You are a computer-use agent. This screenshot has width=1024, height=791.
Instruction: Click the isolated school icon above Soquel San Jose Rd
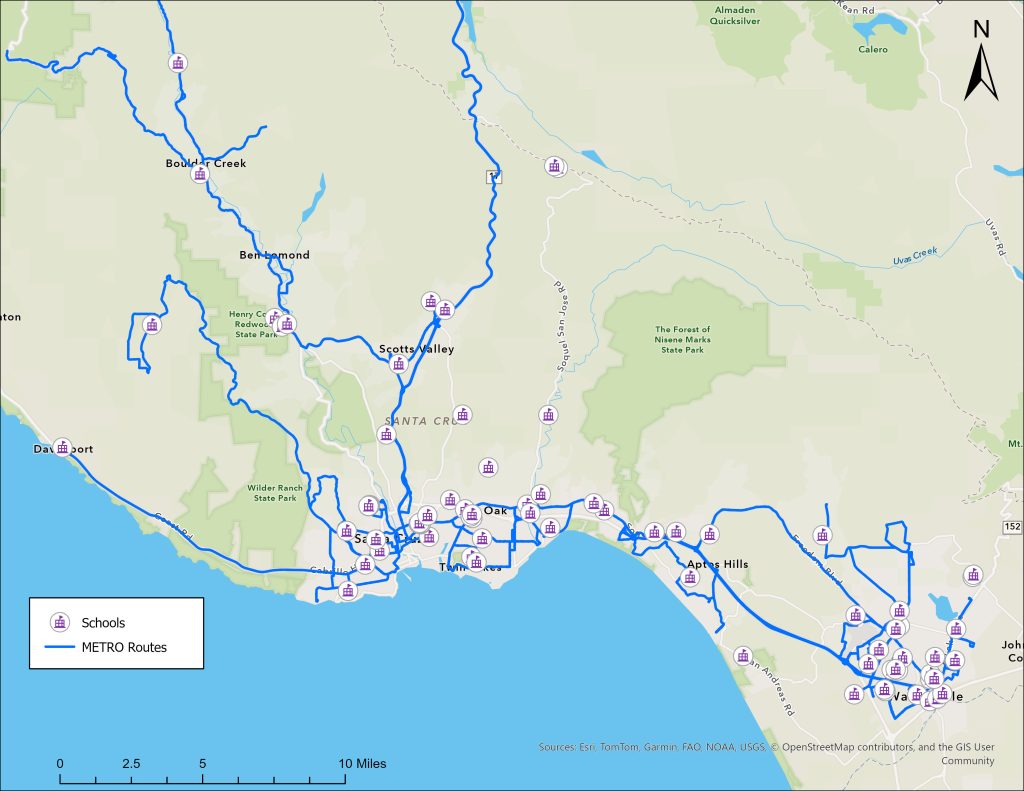(555, 167)
